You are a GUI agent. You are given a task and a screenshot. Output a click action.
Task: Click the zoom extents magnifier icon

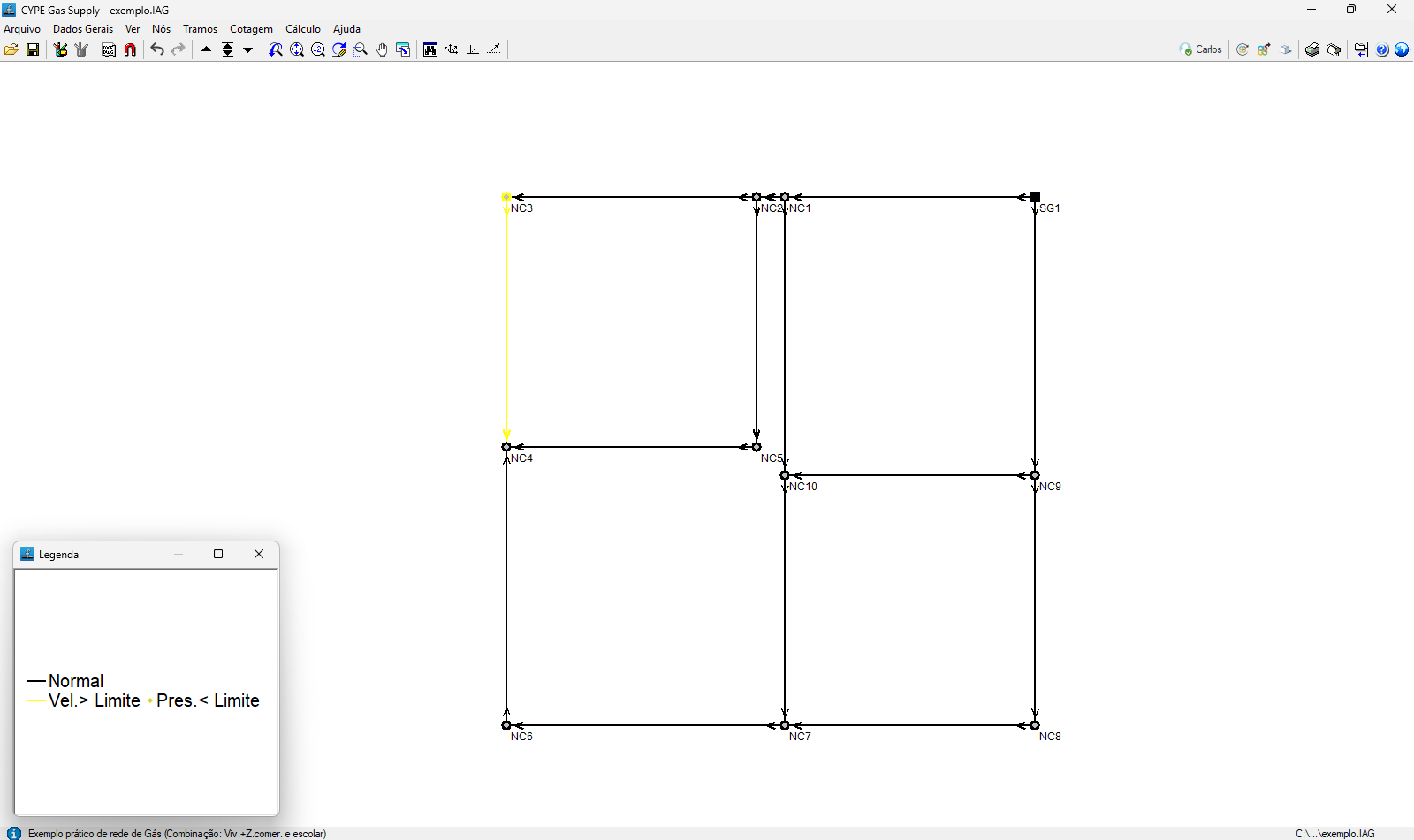tap(297, 49)
